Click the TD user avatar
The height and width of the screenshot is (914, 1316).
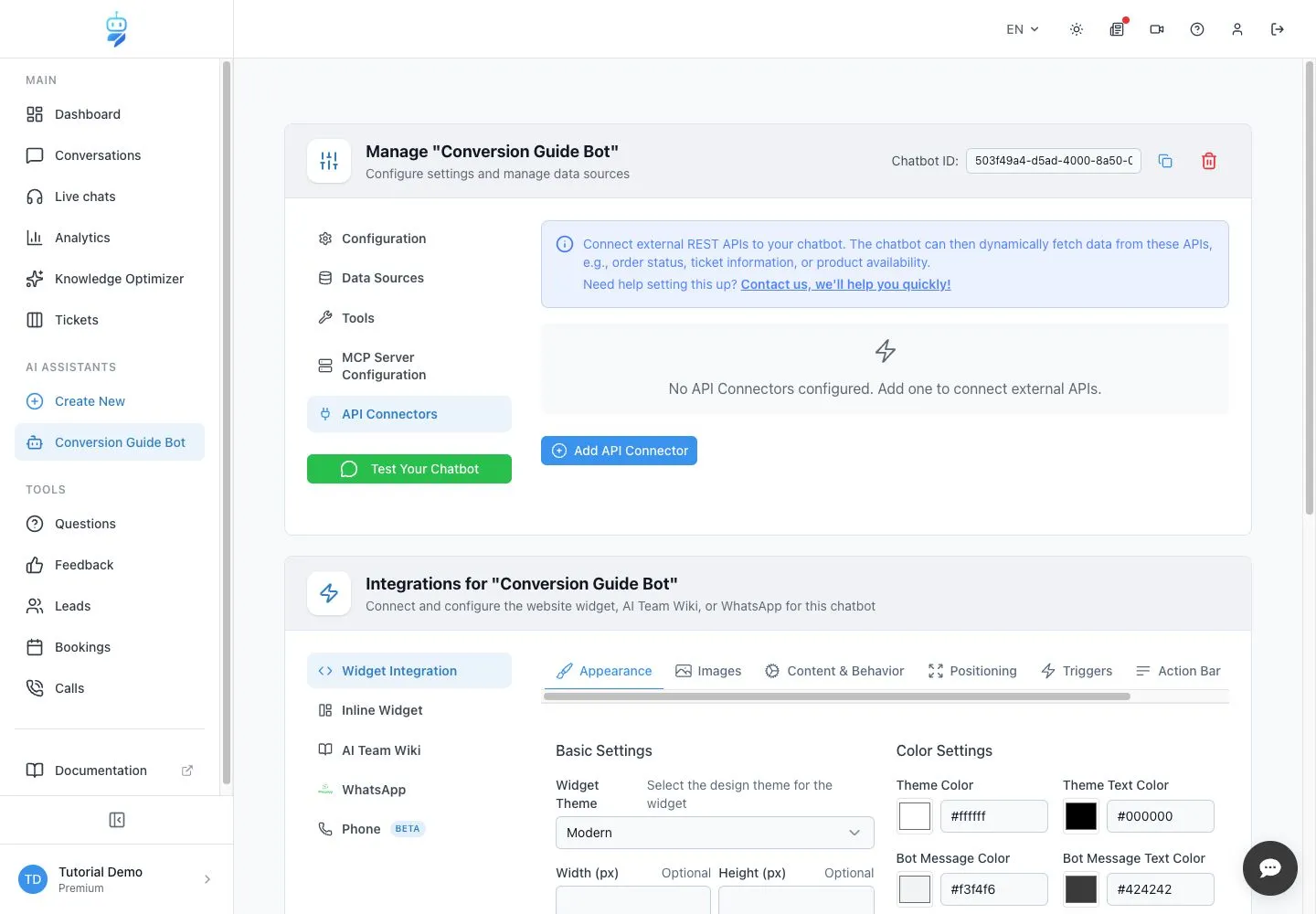33,879
